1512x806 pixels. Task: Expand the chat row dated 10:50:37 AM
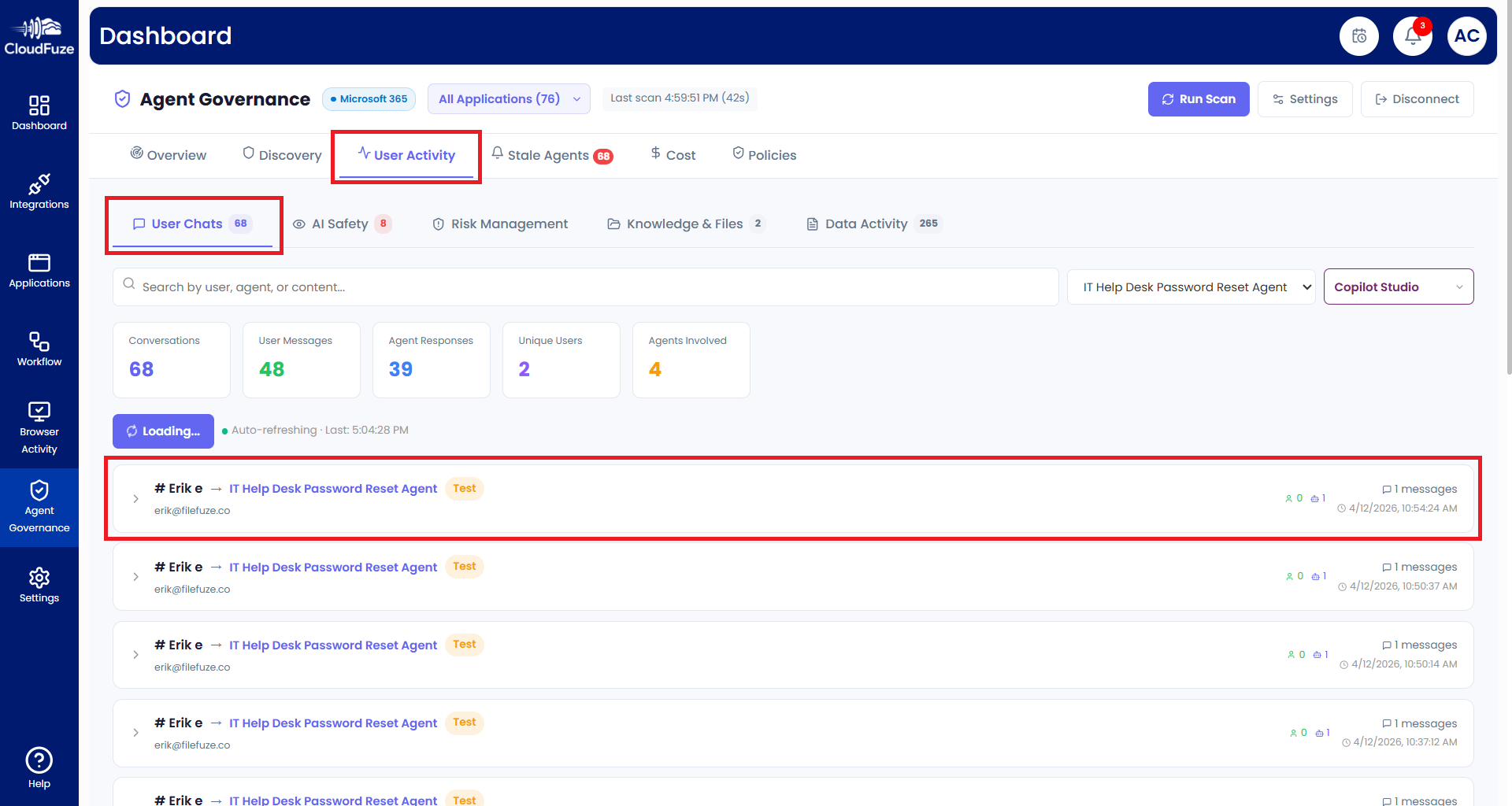tap(135, 577)
